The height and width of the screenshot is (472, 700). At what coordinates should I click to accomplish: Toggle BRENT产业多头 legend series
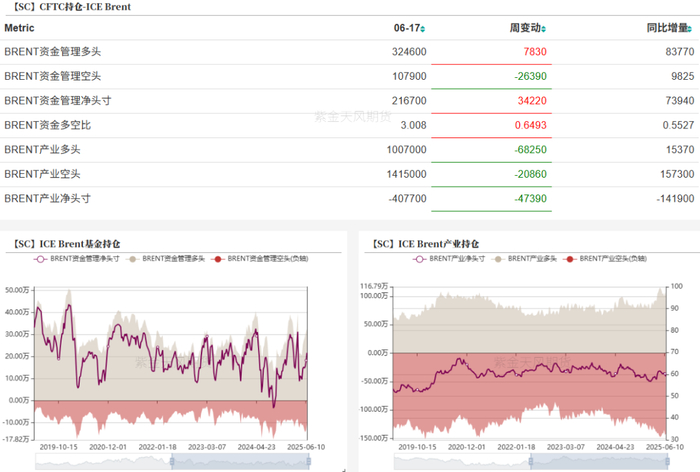(x=524, y=259)
